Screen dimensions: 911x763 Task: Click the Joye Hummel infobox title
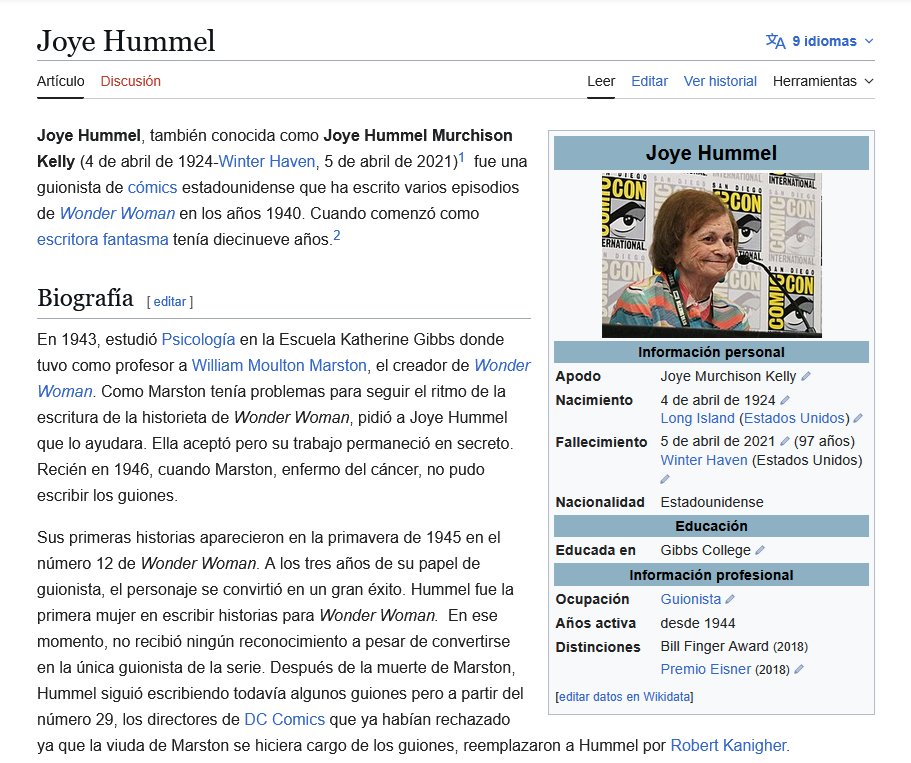tap(711, 153)
